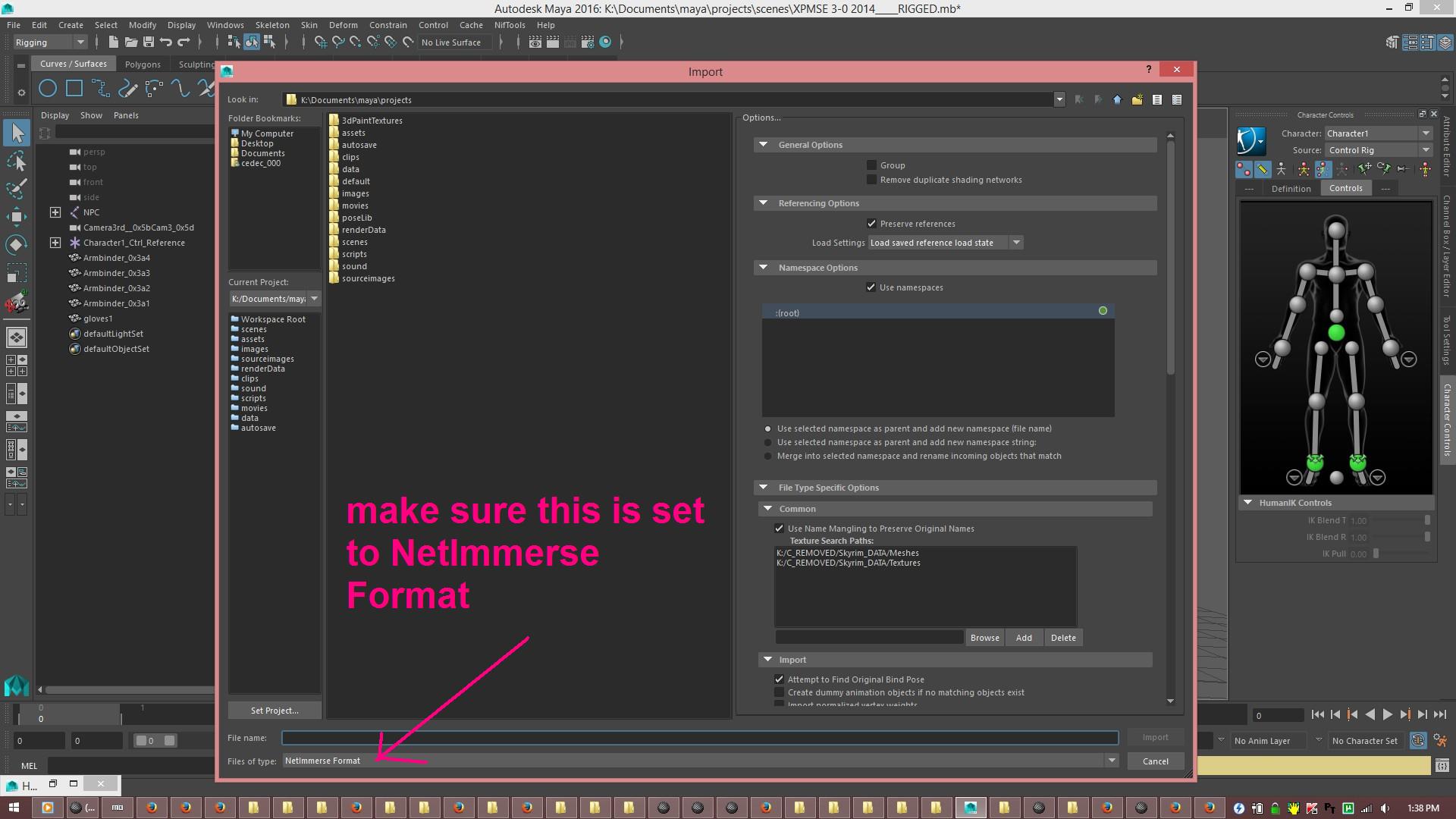Viewport: 1456px width, 819px height.
Task: Go up one folder level icon
Action: pyautogui.click(x=1117, y=99)
